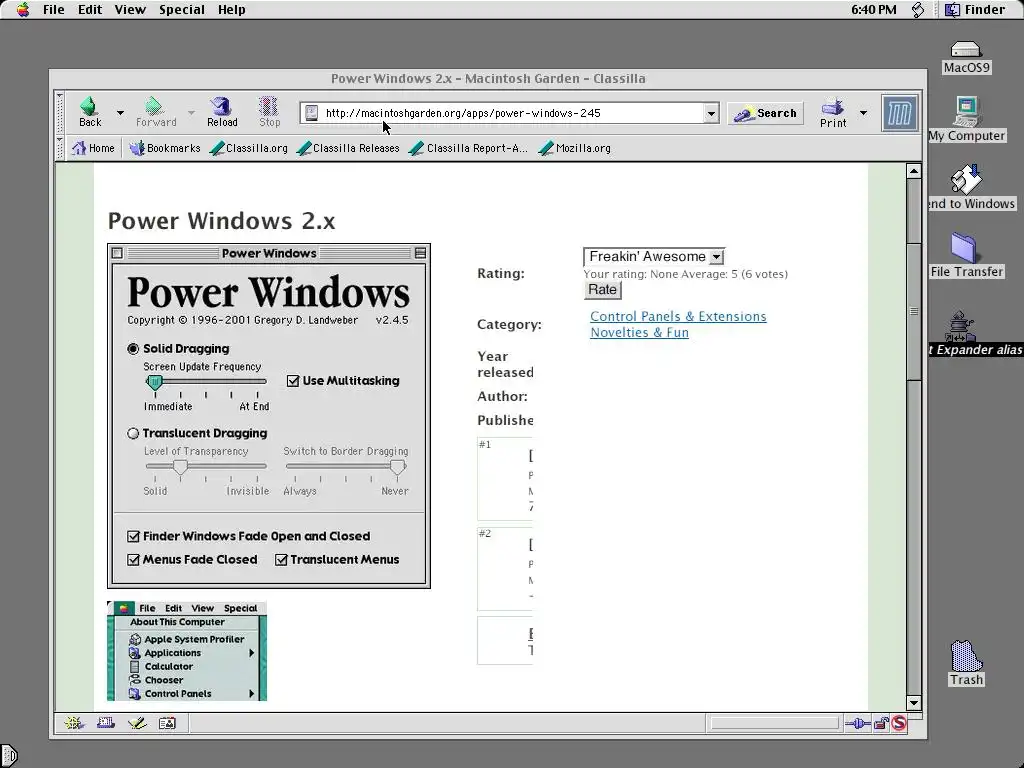Collapse the navigation toolbar grippy
1024x768 pixels.
coord(59,112)
